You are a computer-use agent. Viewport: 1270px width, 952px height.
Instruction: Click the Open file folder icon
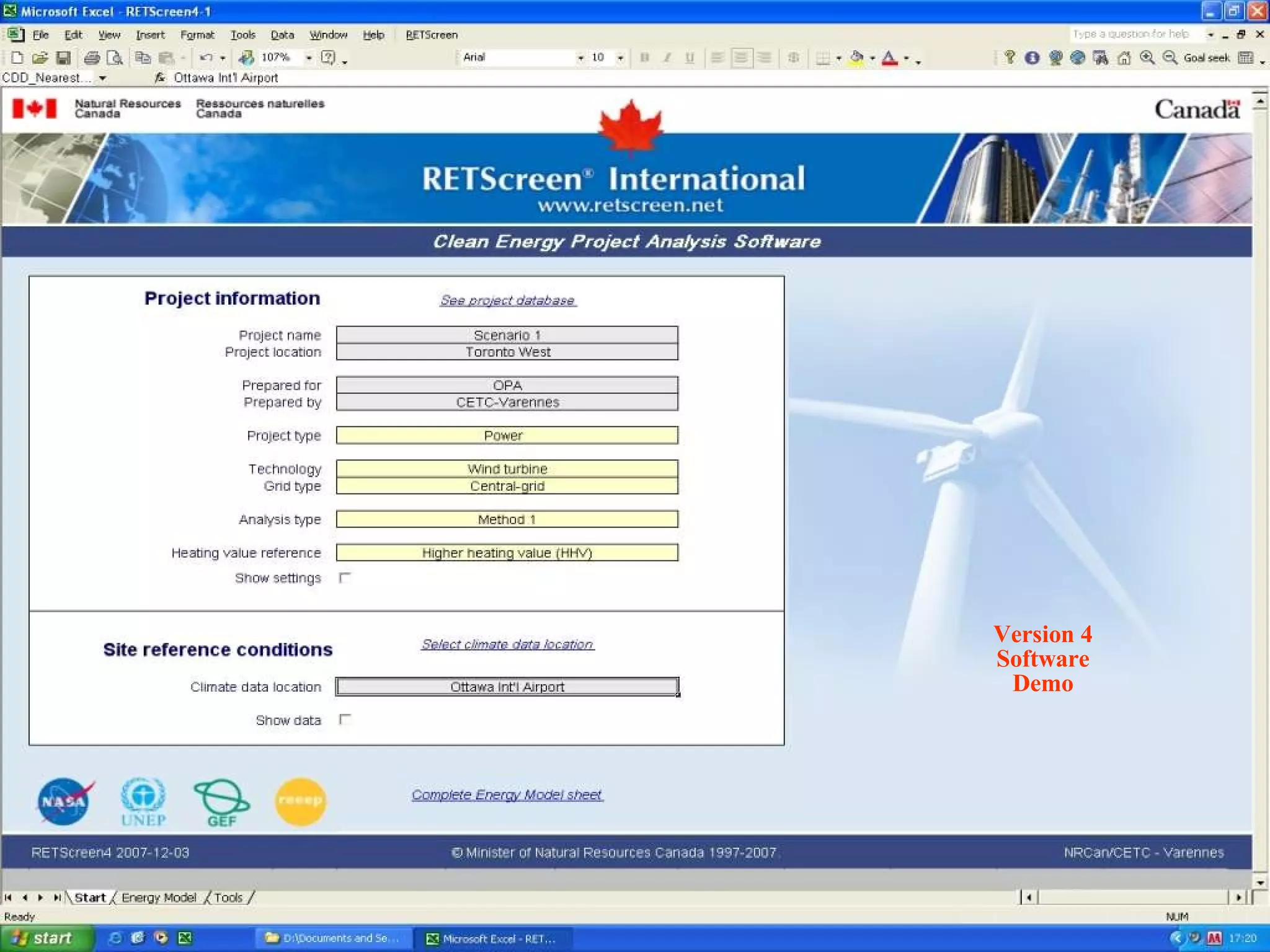[40, 58]
